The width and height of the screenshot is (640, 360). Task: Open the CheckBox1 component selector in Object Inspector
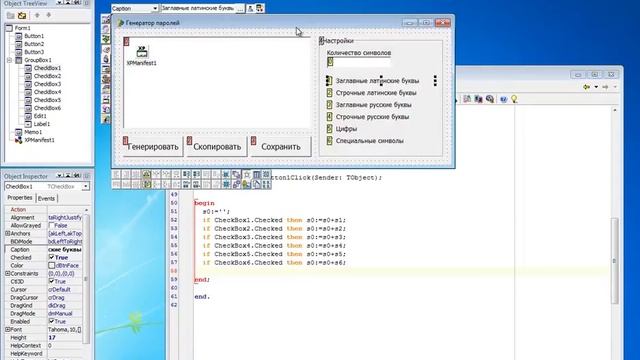point(86,187)
